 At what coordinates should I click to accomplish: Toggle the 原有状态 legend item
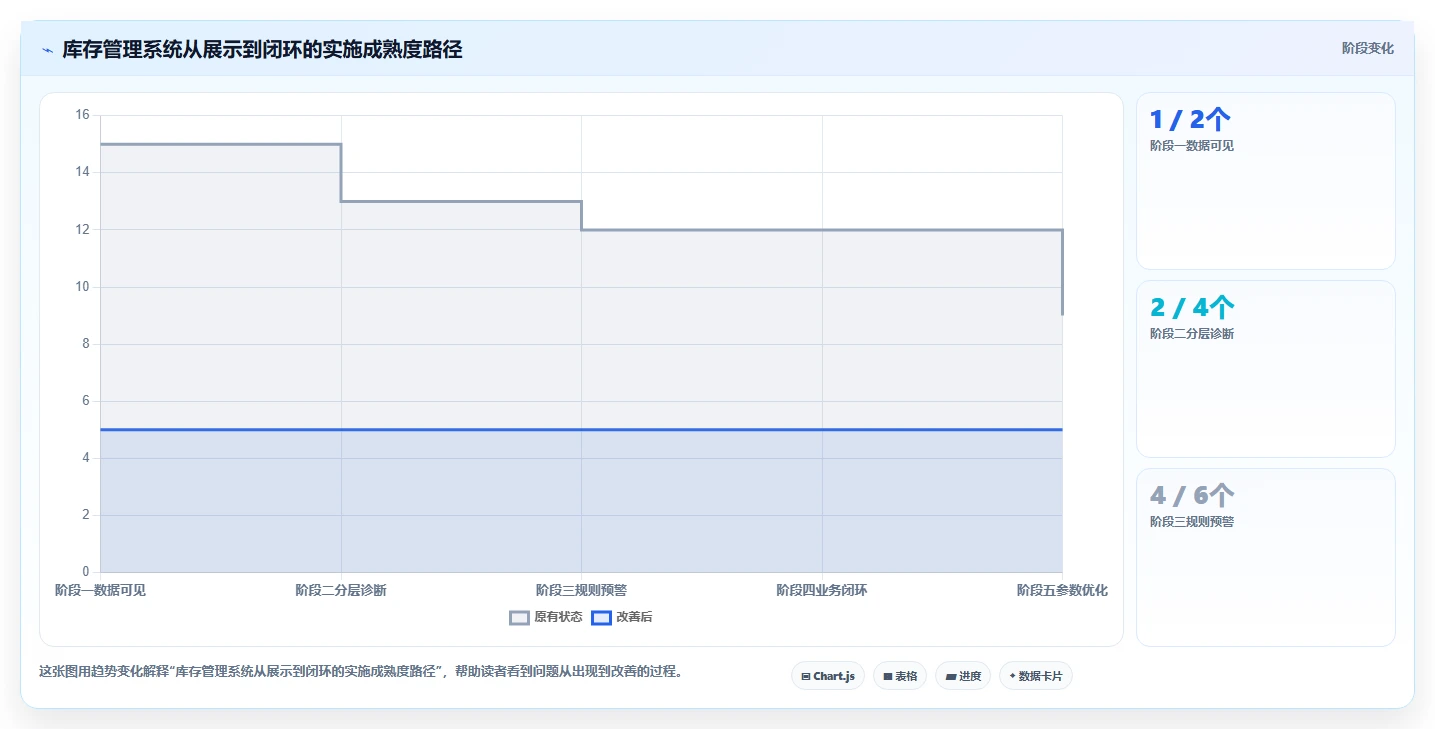click(545, 617)
